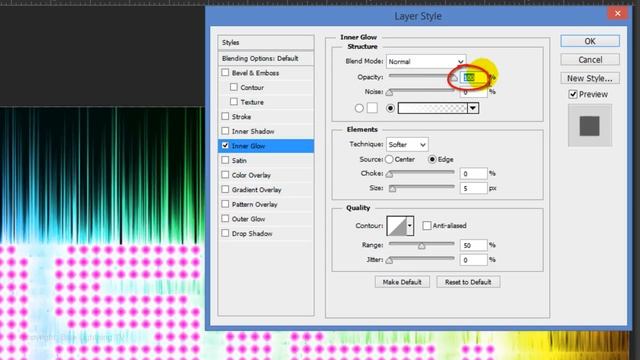Enable the Drop Shadow checkbox

(225, 233)
